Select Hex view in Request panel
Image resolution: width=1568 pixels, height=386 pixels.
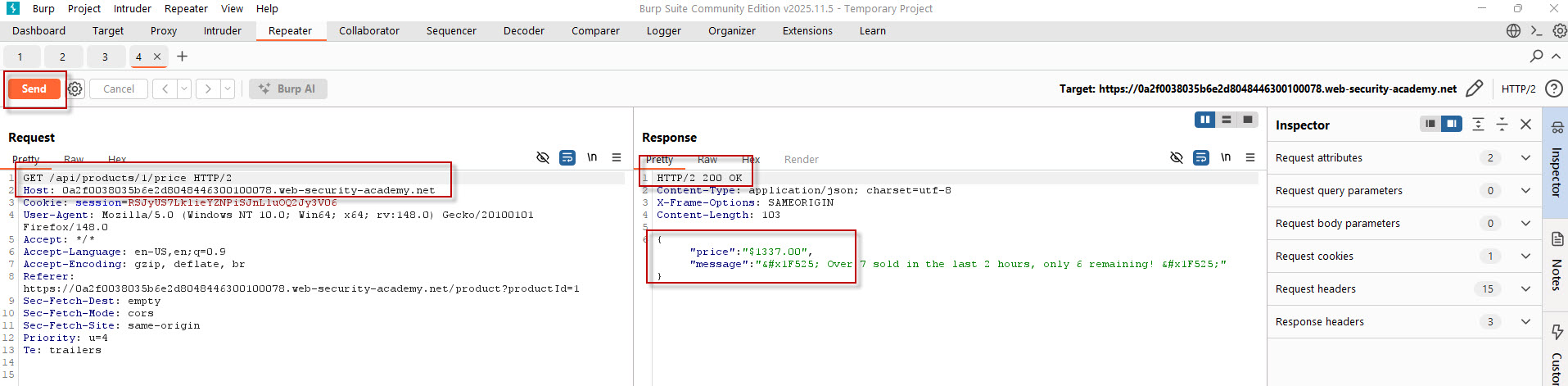pyautogui.click(x=117, y=159)
